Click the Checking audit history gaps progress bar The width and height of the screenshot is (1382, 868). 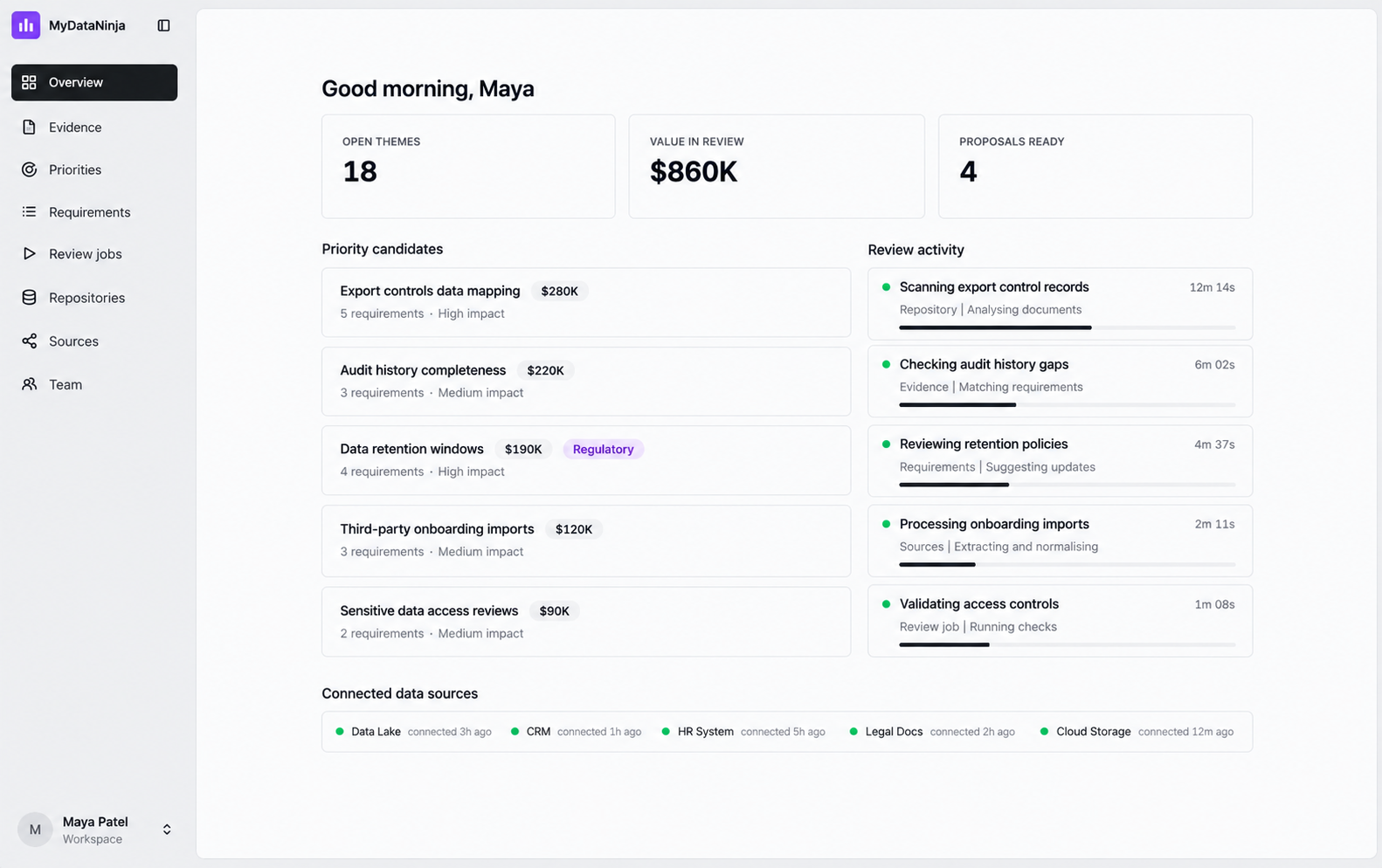(1067, 405)
